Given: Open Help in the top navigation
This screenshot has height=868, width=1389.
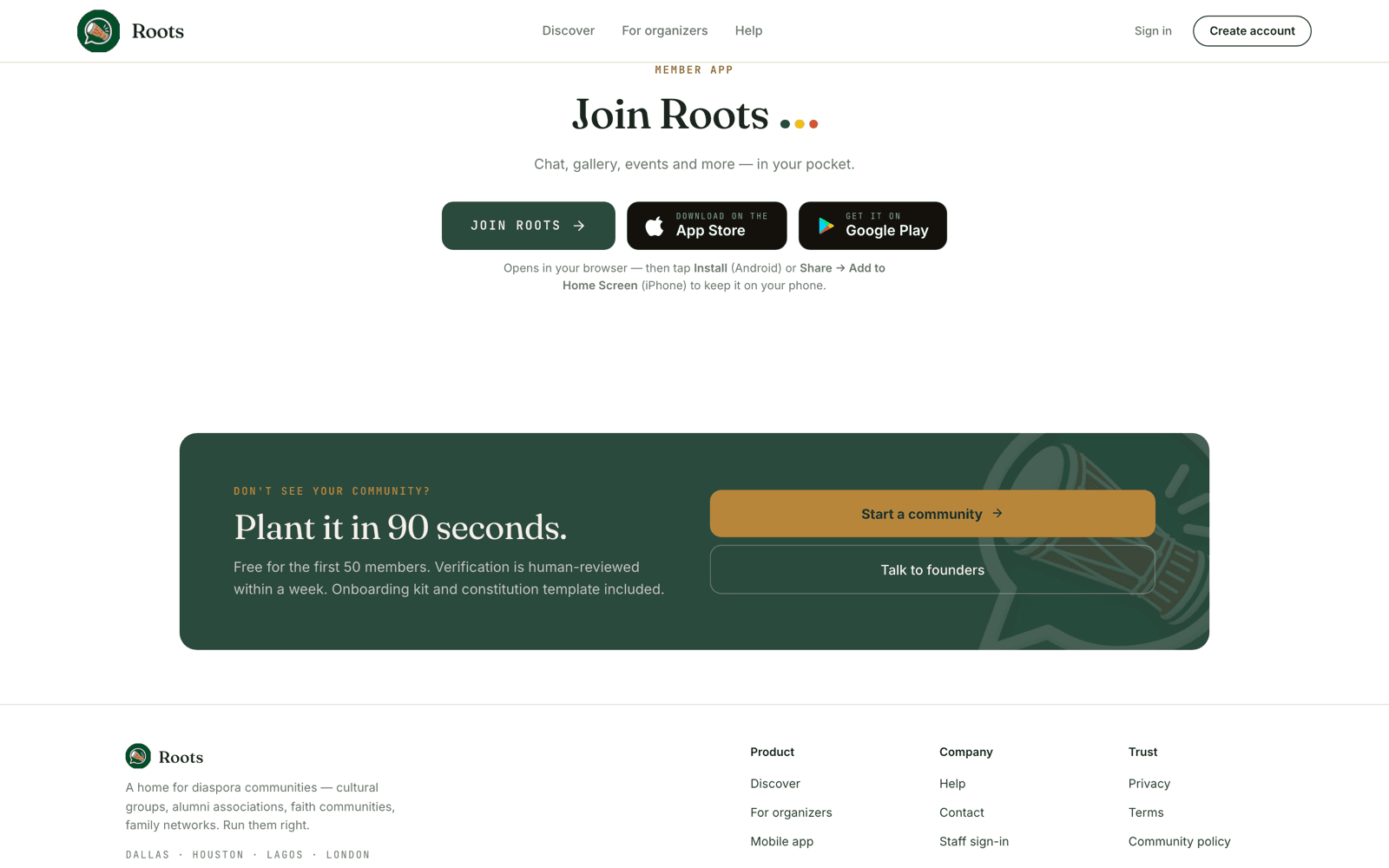Looking at the screenshot, I should 748,30.
